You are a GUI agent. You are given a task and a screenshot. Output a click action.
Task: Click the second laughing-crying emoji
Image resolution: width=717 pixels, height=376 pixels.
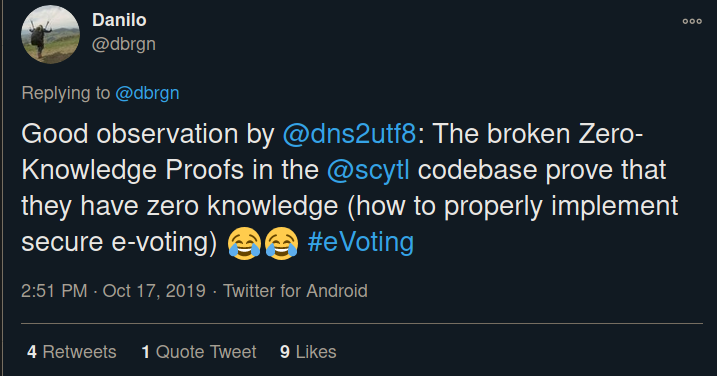point(281,243)
